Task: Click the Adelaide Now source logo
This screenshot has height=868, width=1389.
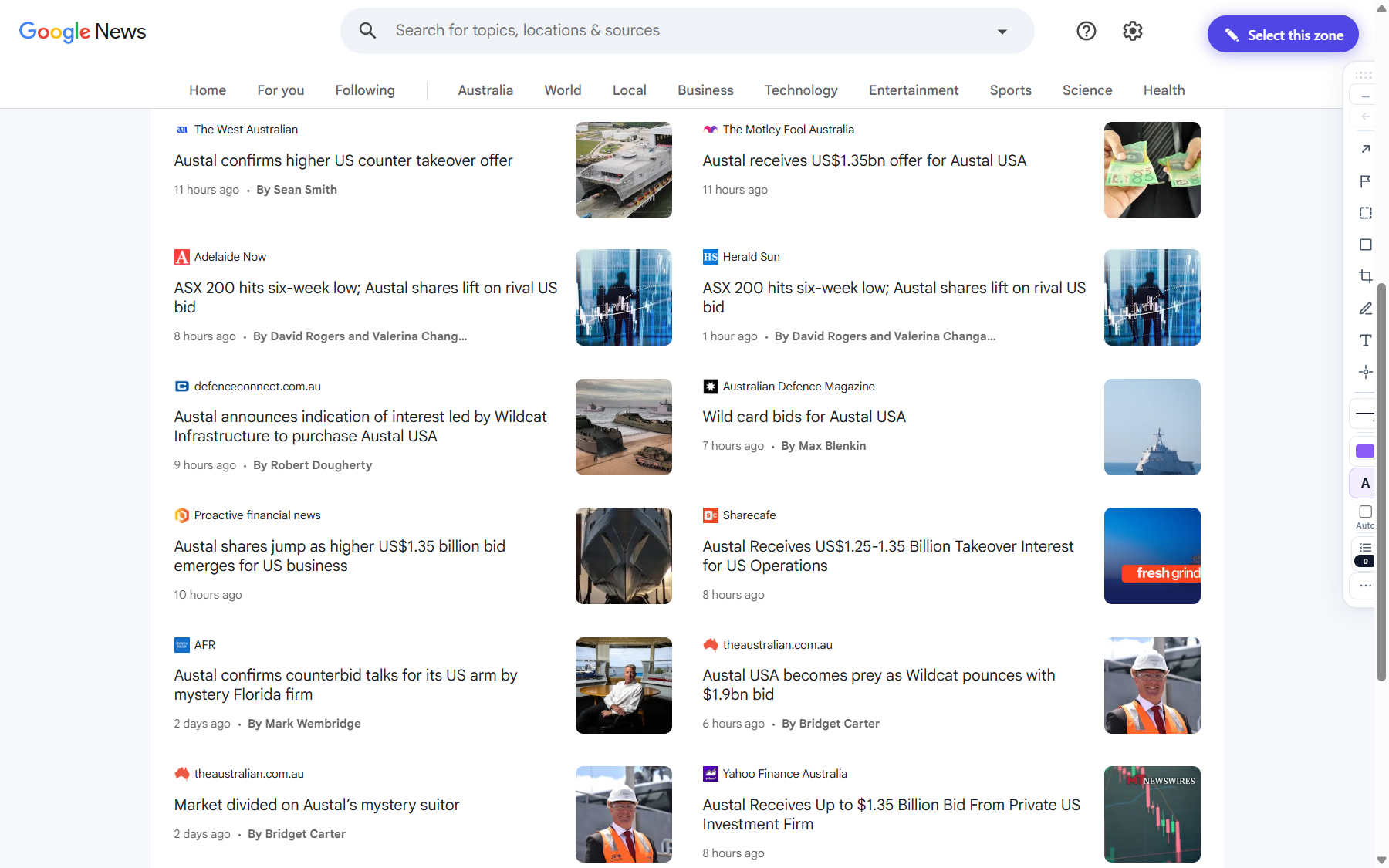Action: 182,257
